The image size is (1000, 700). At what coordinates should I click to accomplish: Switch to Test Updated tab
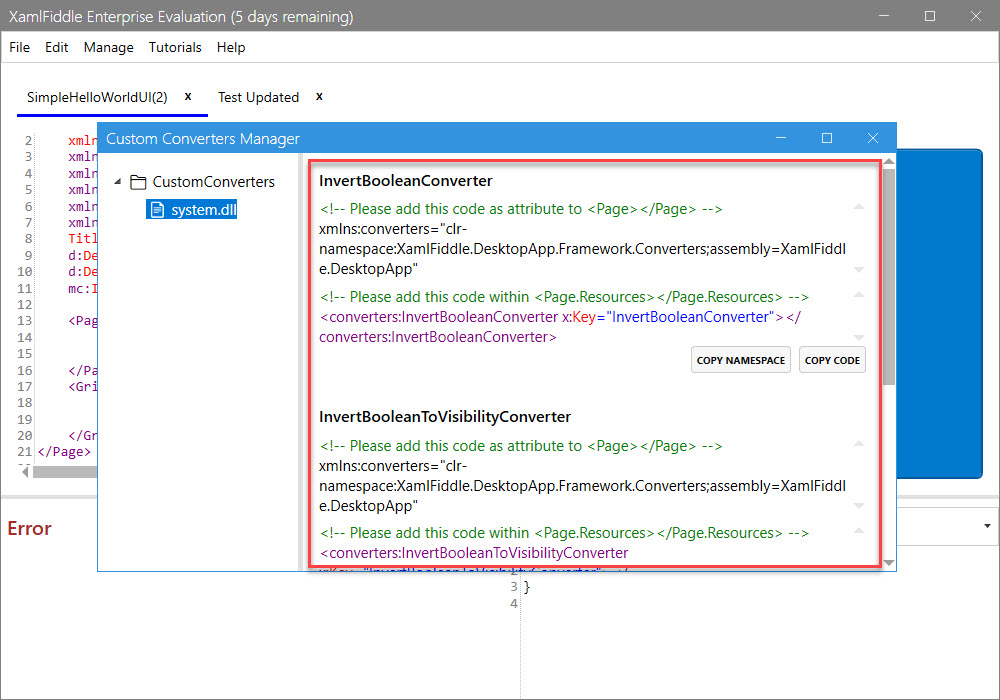pos(258,97)
